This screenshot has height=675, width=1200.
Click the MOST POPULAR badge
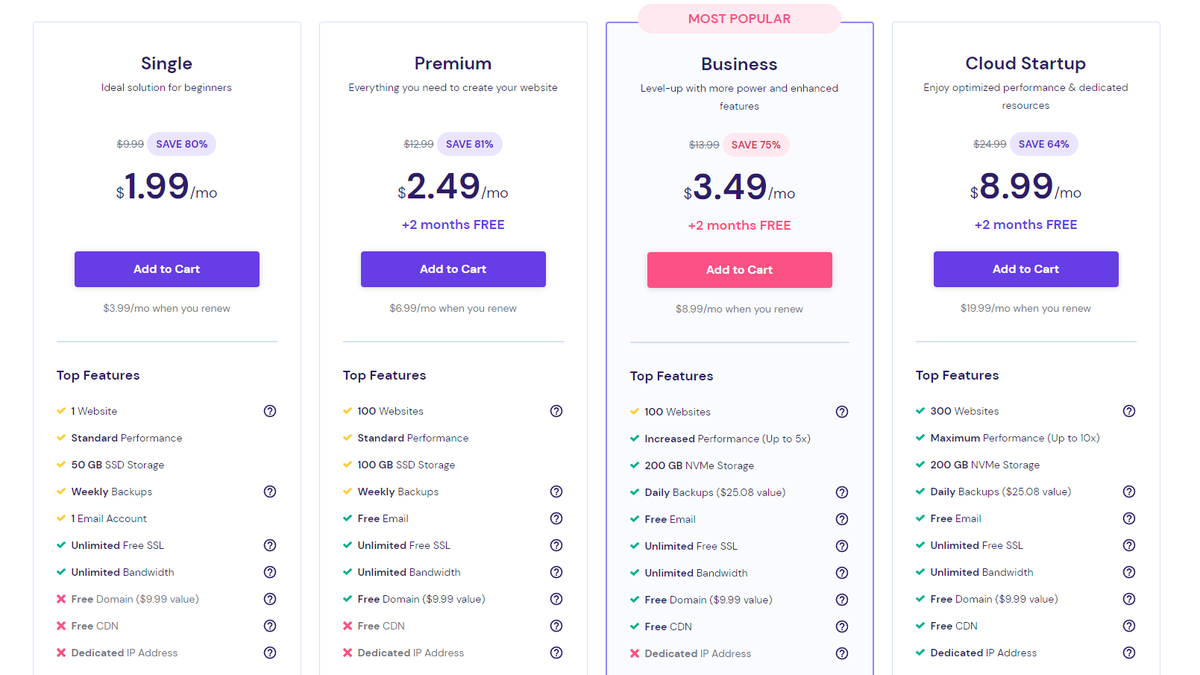pos(739,18)
